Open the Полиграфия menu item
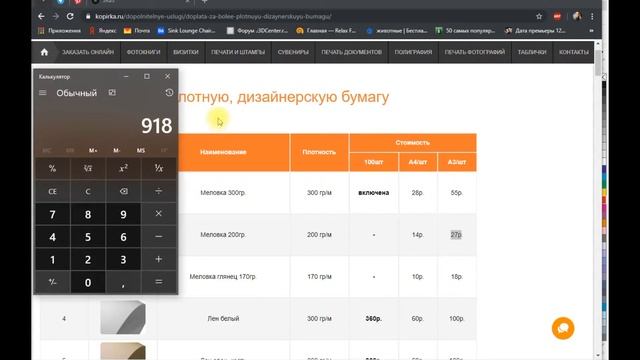640x360 pixels. point(413,52)
